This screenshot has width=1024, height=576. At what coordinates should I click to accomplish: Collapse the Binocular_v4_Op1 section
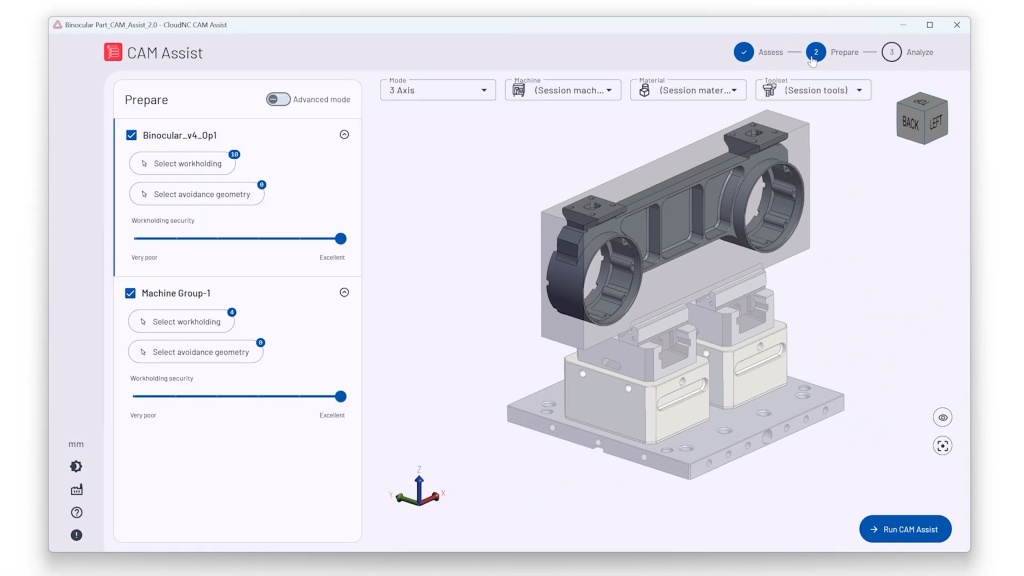344,135
